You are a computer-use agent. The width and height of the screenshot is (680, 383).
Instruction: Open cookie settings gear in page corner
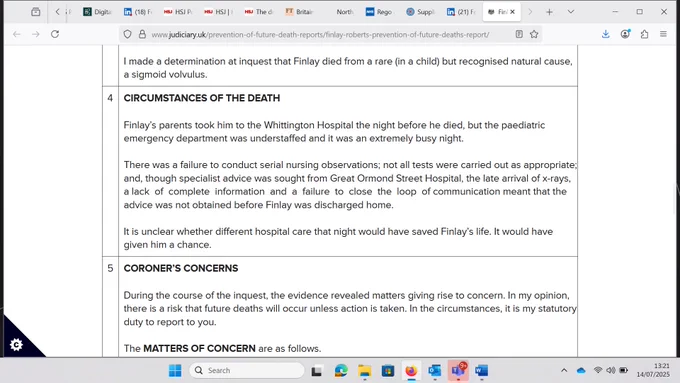pyautogui.click(x=16, y=345)
